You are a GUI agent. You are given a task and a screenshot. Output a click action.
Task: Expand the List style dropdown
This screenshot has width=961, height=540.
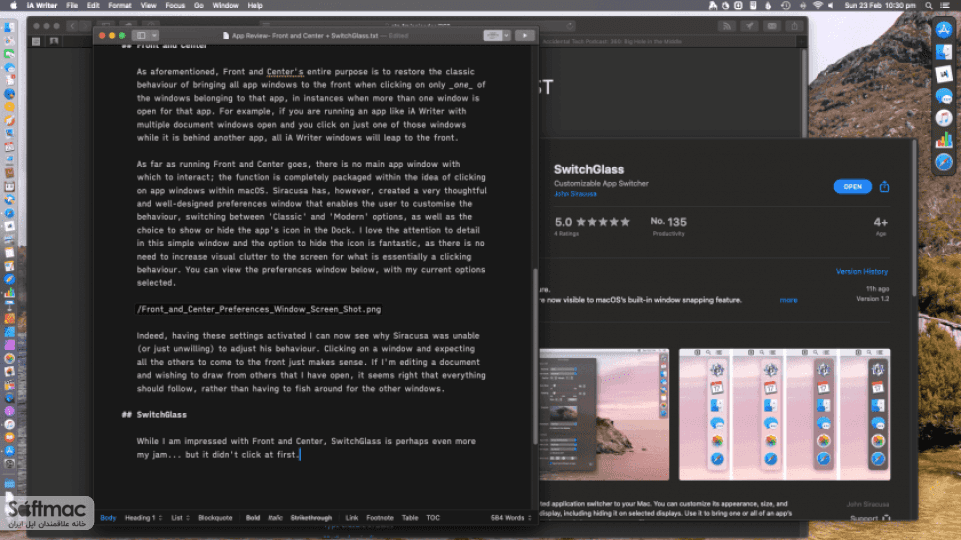pos(180,518)
